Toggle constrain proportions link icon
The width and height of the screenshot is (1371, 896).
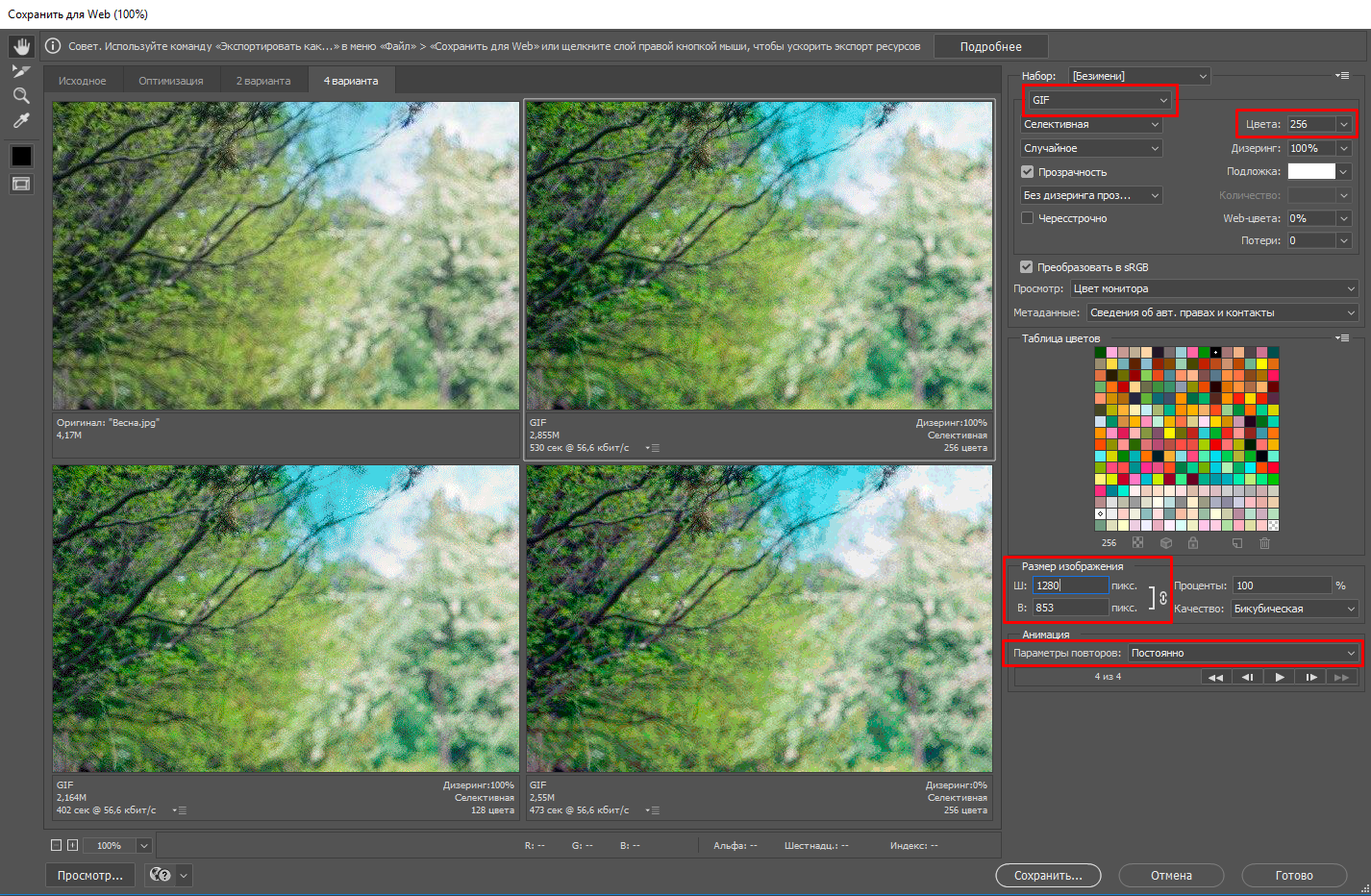click(x=1162, y=597)
